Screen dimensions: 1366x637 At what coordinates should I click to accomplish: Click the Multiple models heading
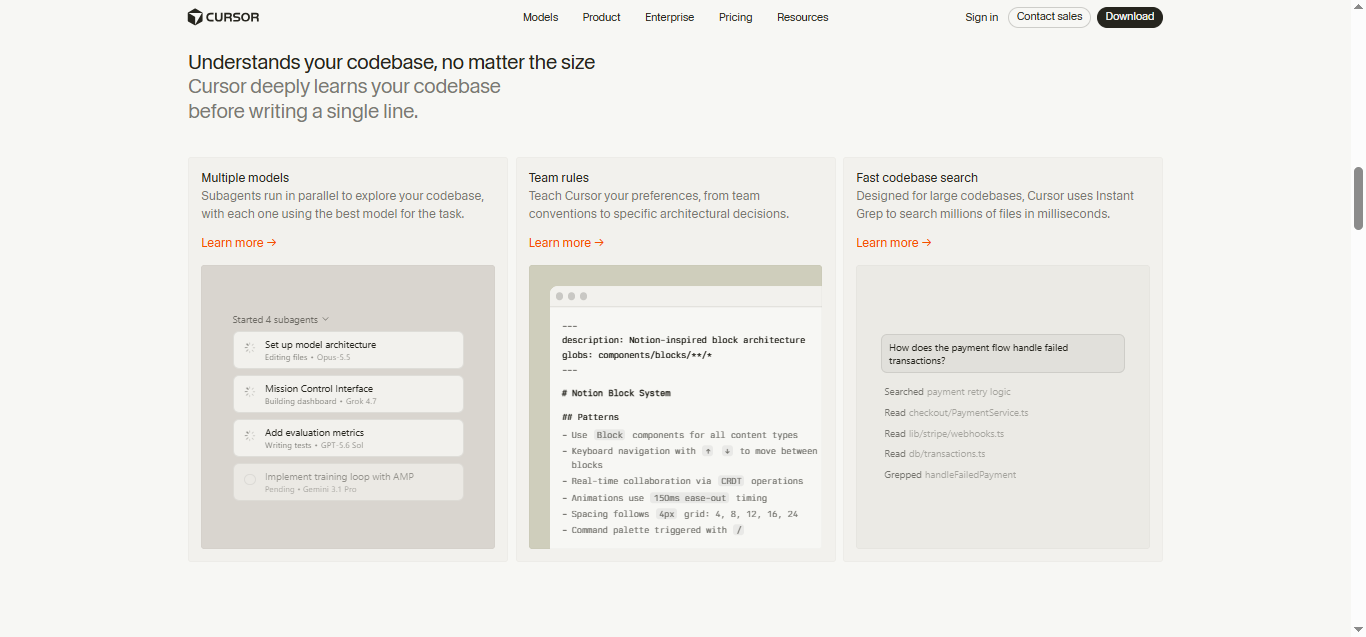245,178
